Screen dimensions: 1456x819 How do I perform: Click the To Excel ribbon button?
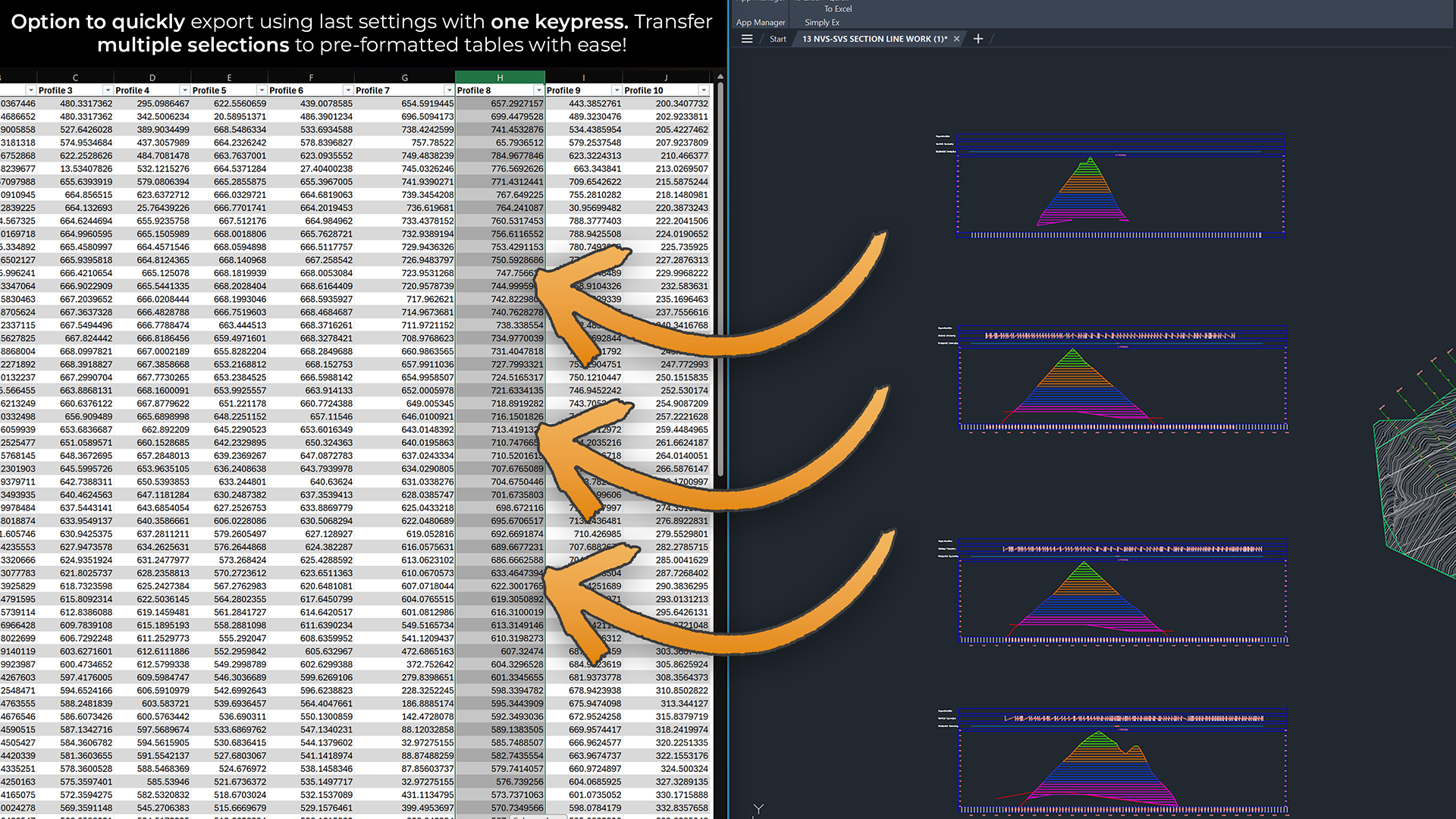(x=838, y=8)
